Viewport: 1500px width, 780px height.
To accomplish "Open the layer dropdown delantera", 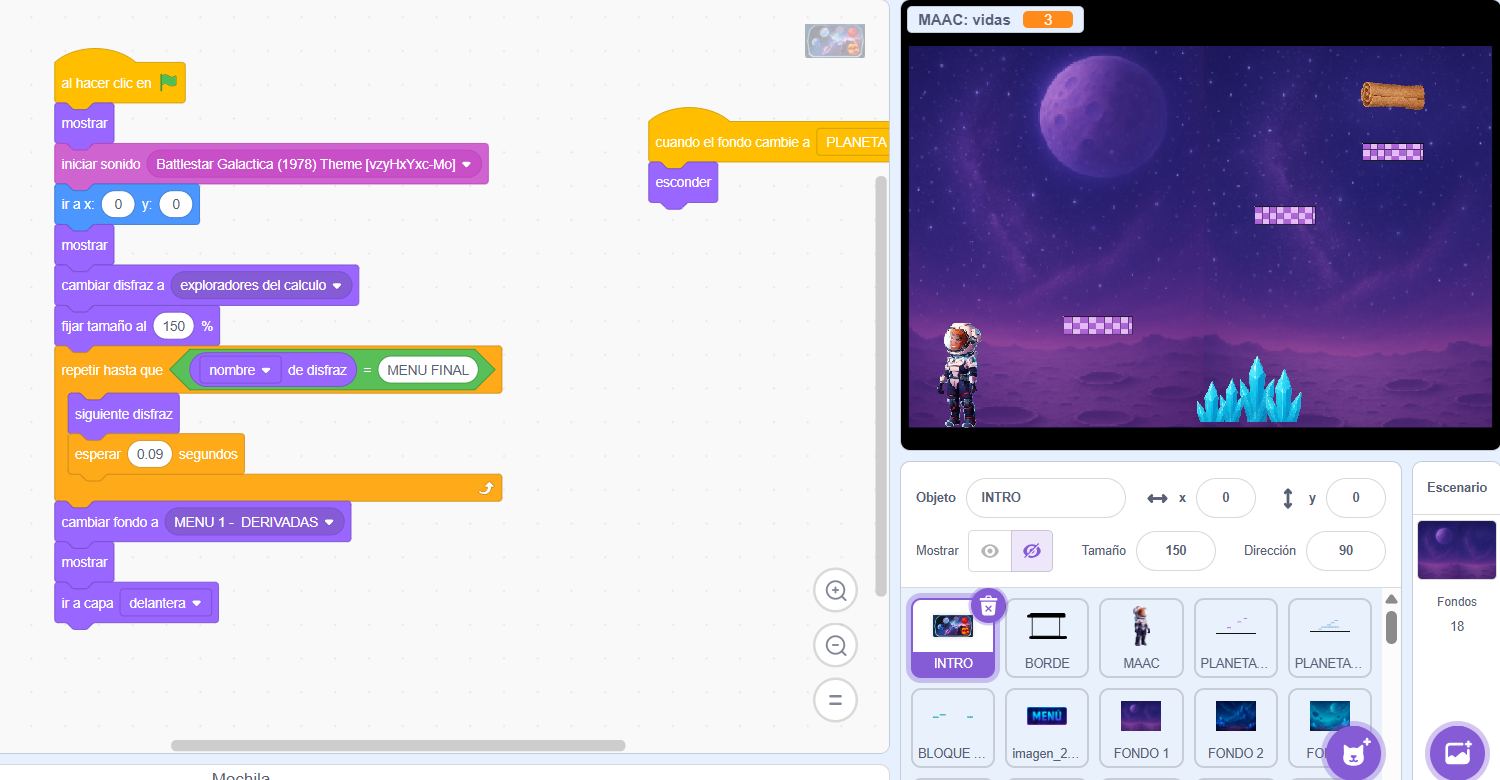I will coord(196,603).
